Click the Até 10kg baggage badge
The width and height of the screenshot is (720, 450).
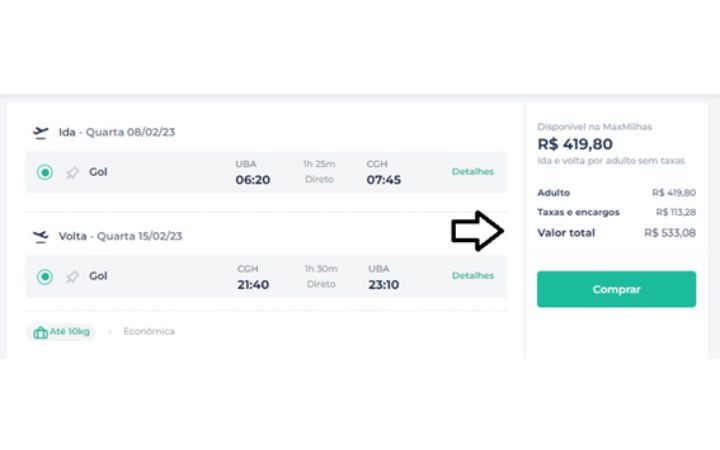pyautogui.click(x=61, y=332)
